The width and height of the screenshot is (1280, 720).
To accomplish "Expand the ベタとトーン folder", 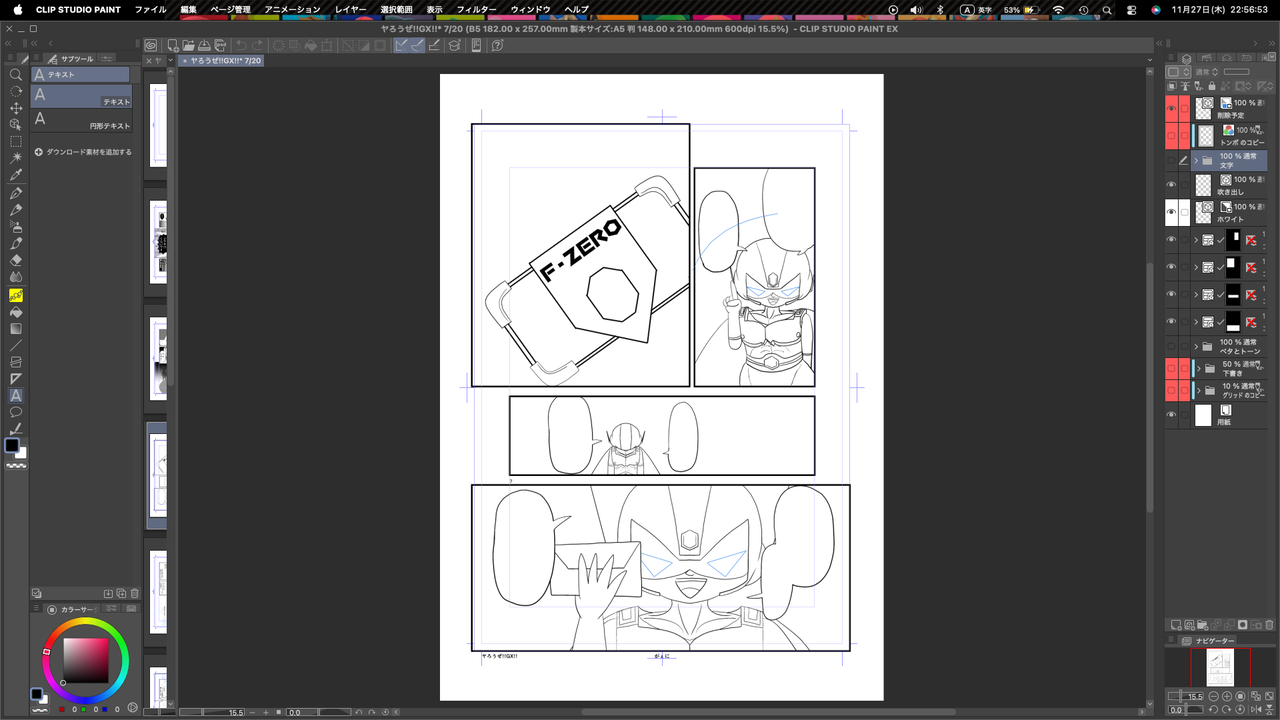I will [1196, 346].
